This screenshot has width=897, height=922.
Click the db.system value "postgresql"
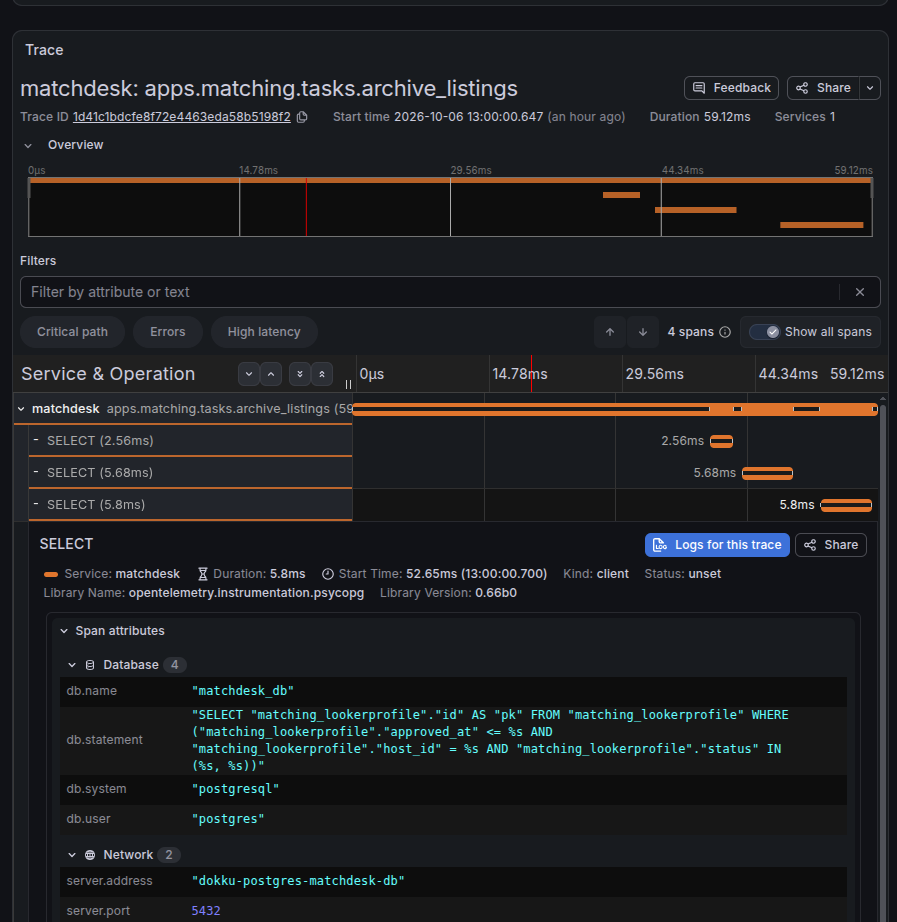click(x=235, y=789)
